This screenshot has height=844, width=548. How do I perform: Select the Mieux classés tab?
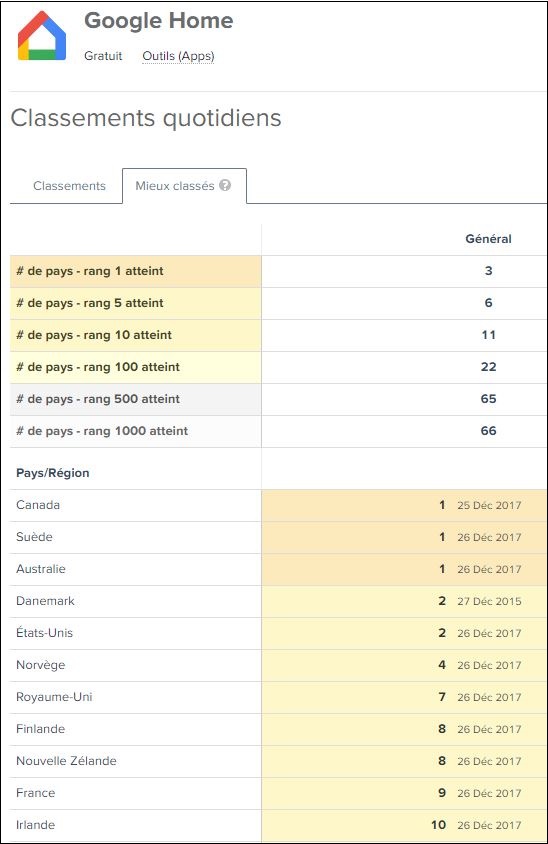pyautogui.click(x=184, y=186)
